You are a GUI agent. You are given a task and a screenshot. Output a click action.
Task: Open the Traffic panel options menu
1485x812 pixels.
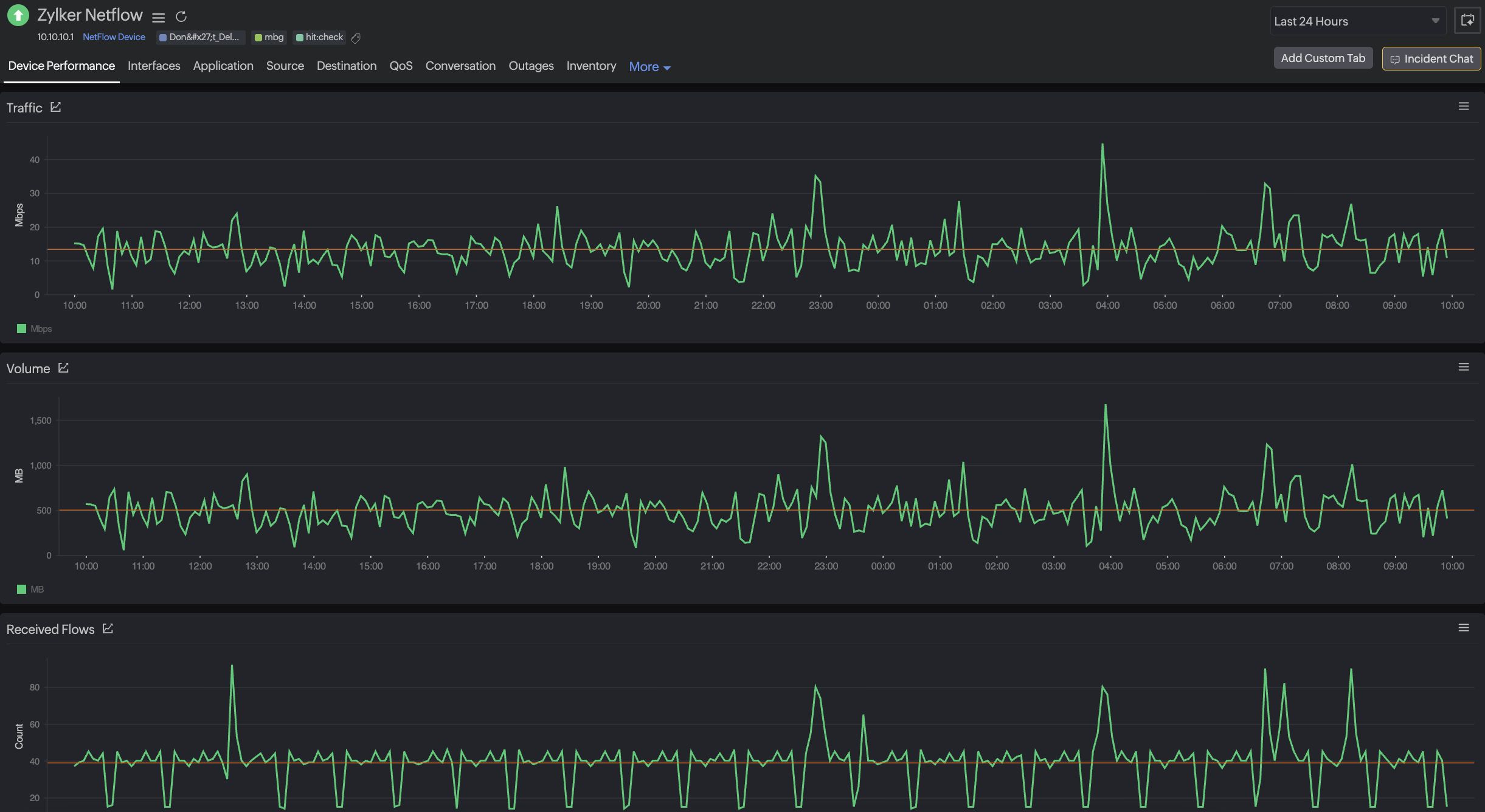[1464, 106]
